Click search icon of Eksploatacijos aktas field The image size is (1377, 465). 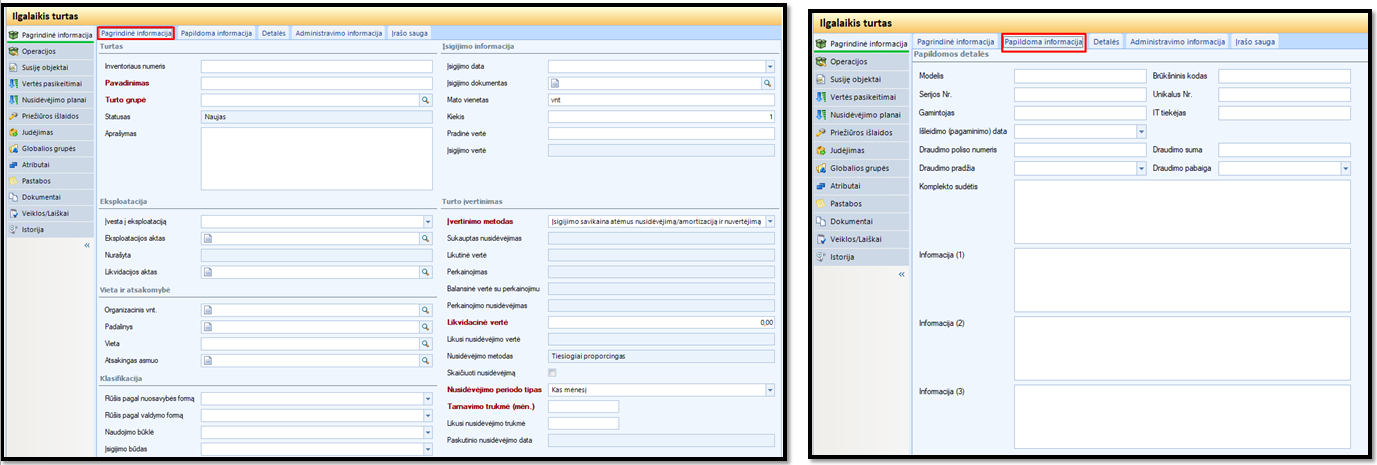(x=425, y=238)
